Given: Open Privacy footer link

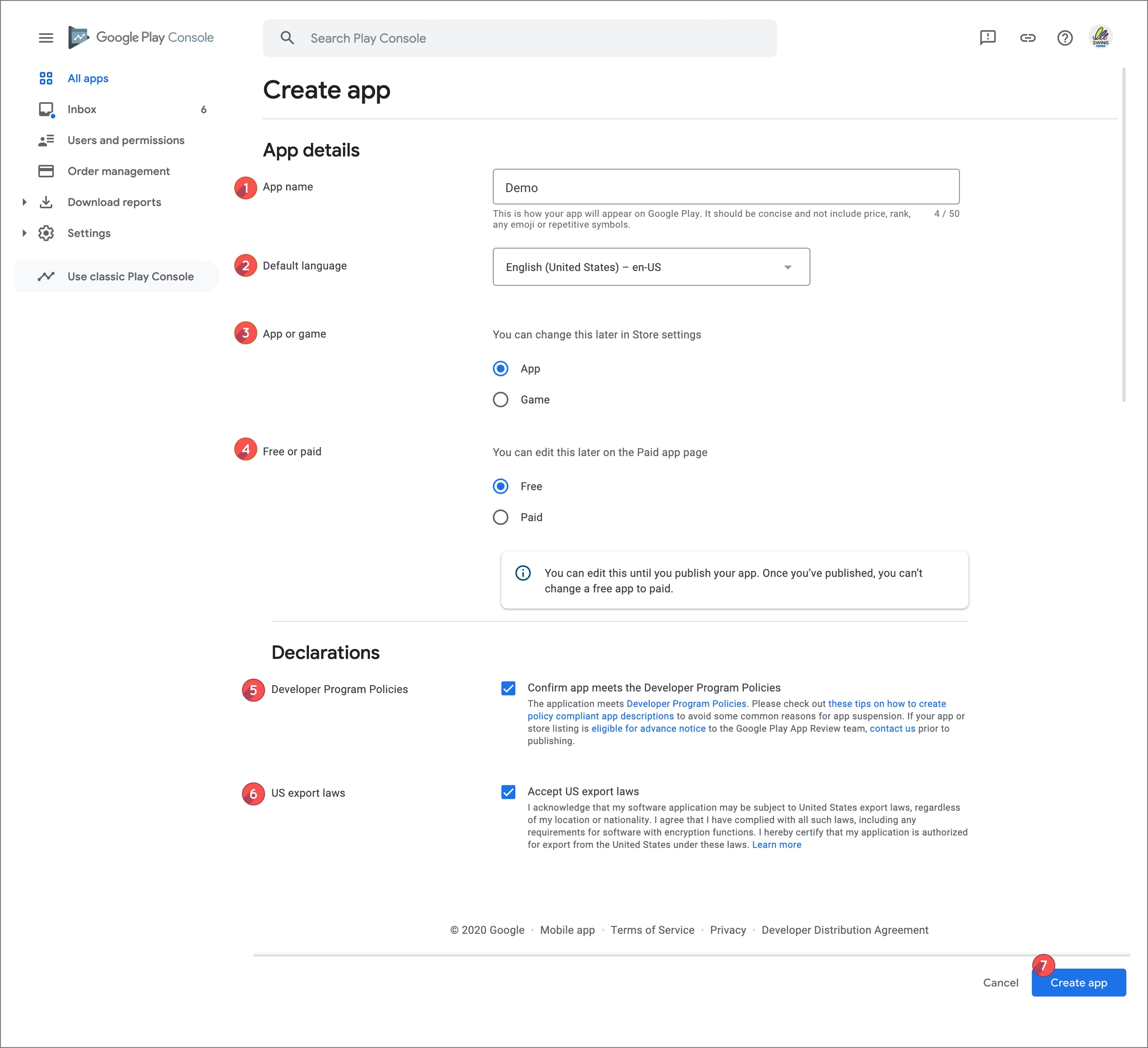Looking at the screenshot, I should (728, 930).
